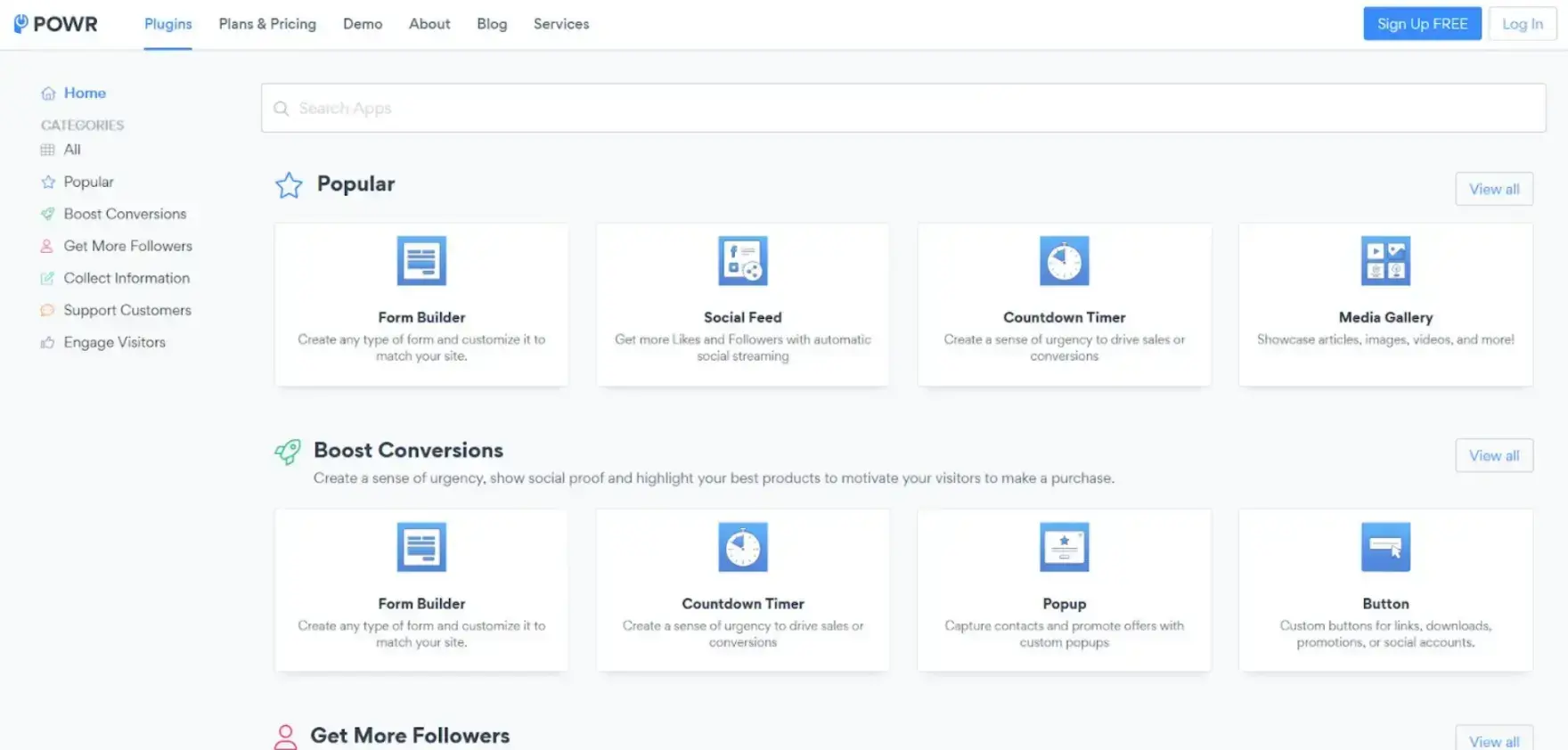The width and height of the screenshot is (1568, 750).
Task: Select Boost Conversions in sidebar
Action: click(125, 214)
